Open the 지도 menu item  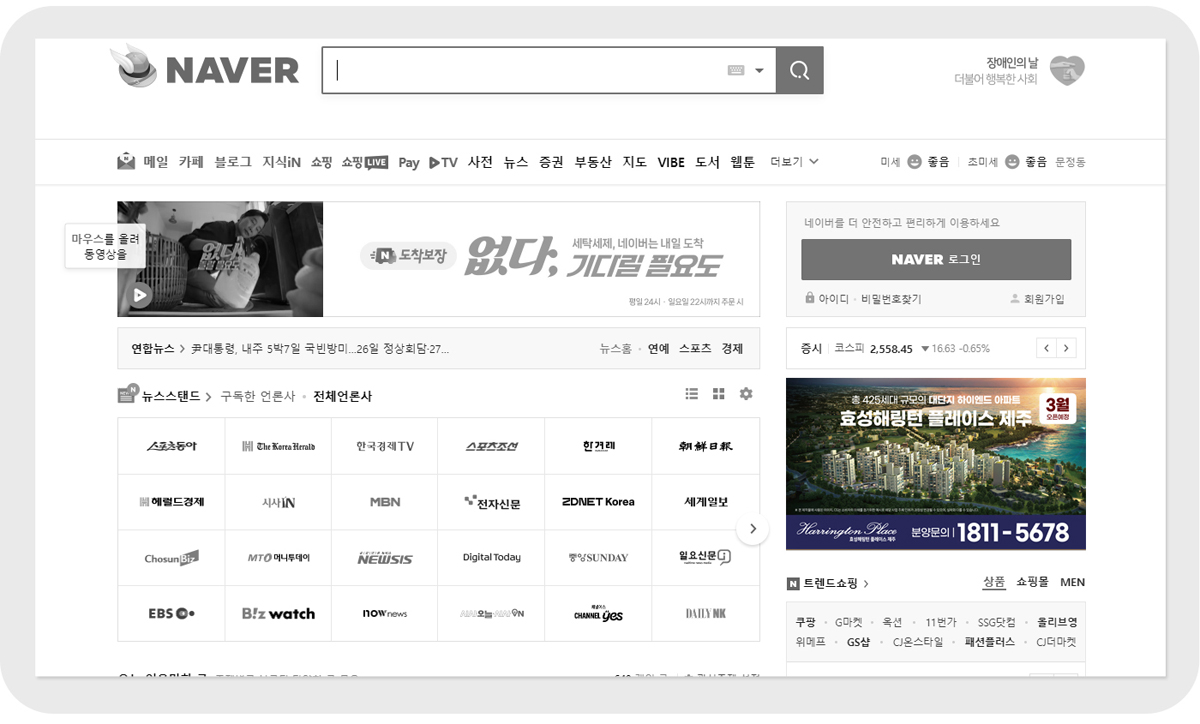tap(634, 161)
